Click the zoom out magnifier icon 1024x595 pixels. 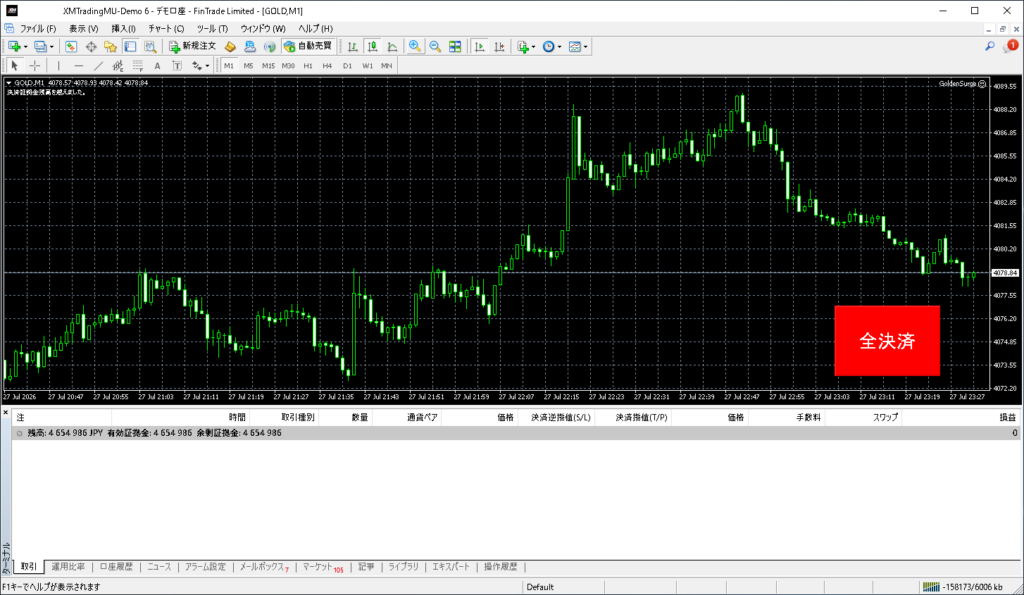point(435,46)
